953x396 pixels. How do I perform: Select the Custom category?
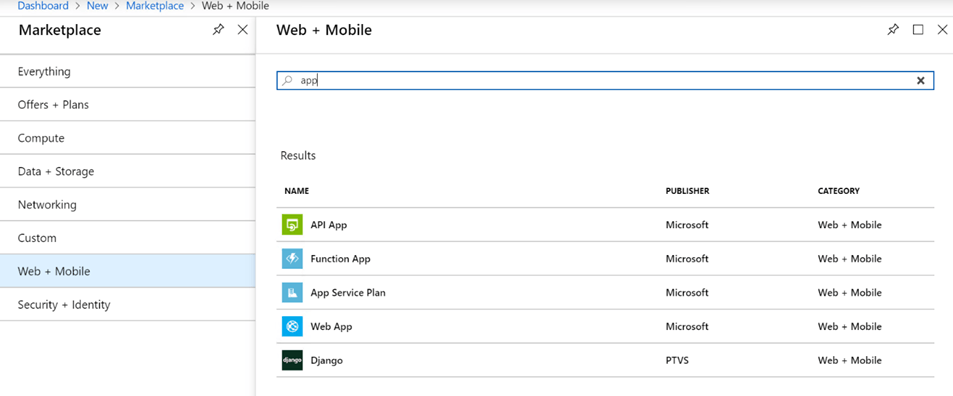click(x=128, y=238)
